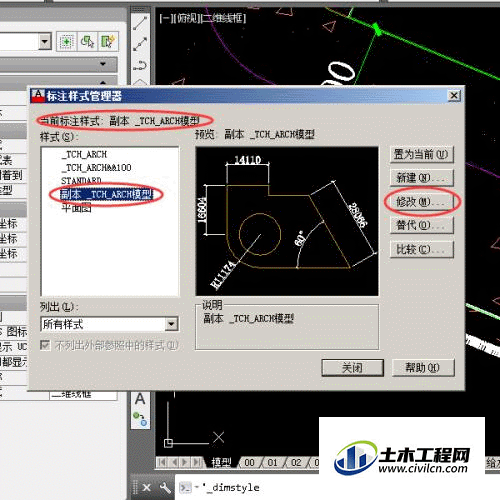Toggle 'Don't list styles in Xrefs' checkbox
The height and width of the screenshot is (500, 500).
45,345
